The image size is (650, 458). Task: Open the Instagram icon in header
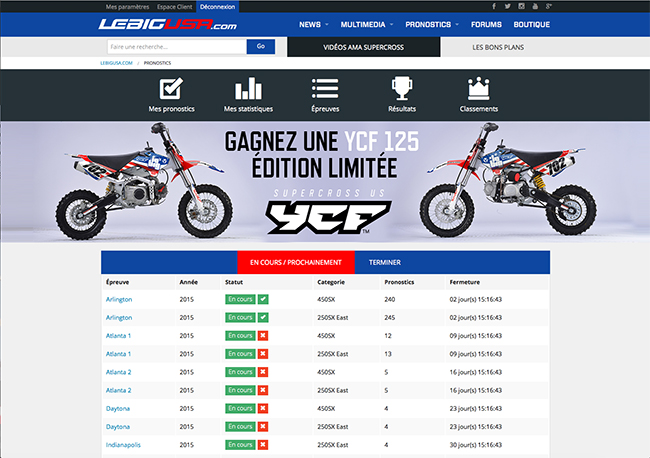[521, 6]
